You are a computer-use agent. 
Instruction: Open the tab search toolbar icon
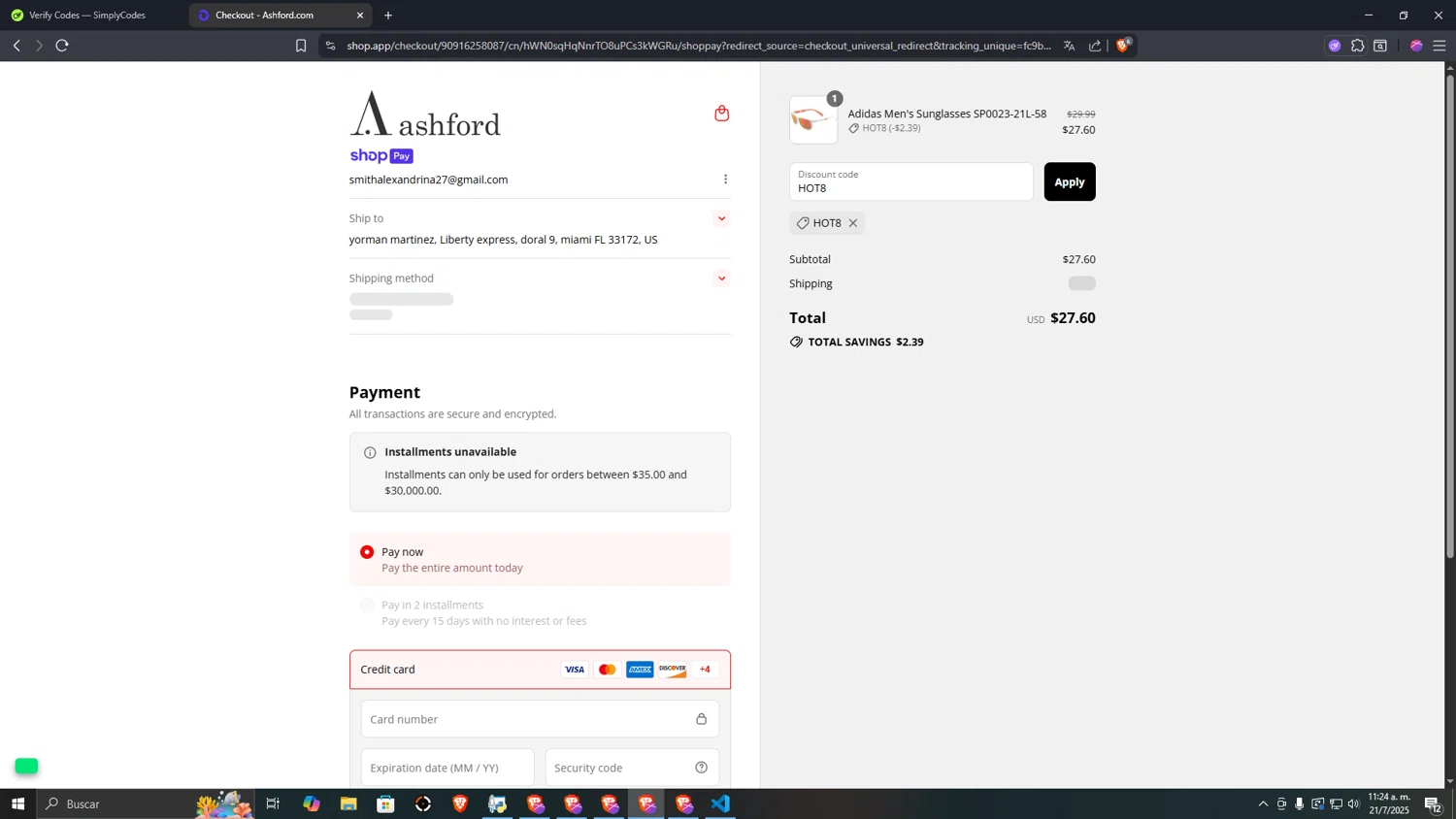[1380, 46]
